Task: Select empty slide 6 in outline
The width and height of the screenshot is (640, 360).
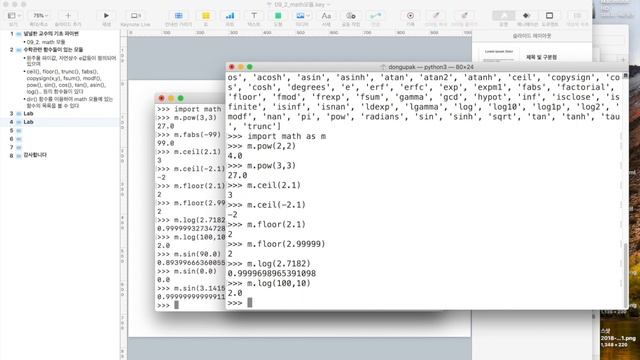Action: point(60,139)
